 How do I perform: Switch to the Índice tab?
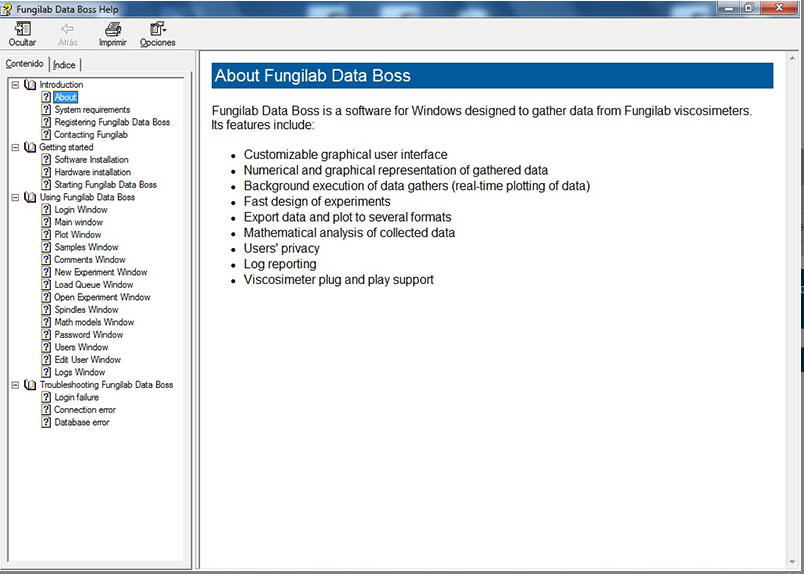64,64
